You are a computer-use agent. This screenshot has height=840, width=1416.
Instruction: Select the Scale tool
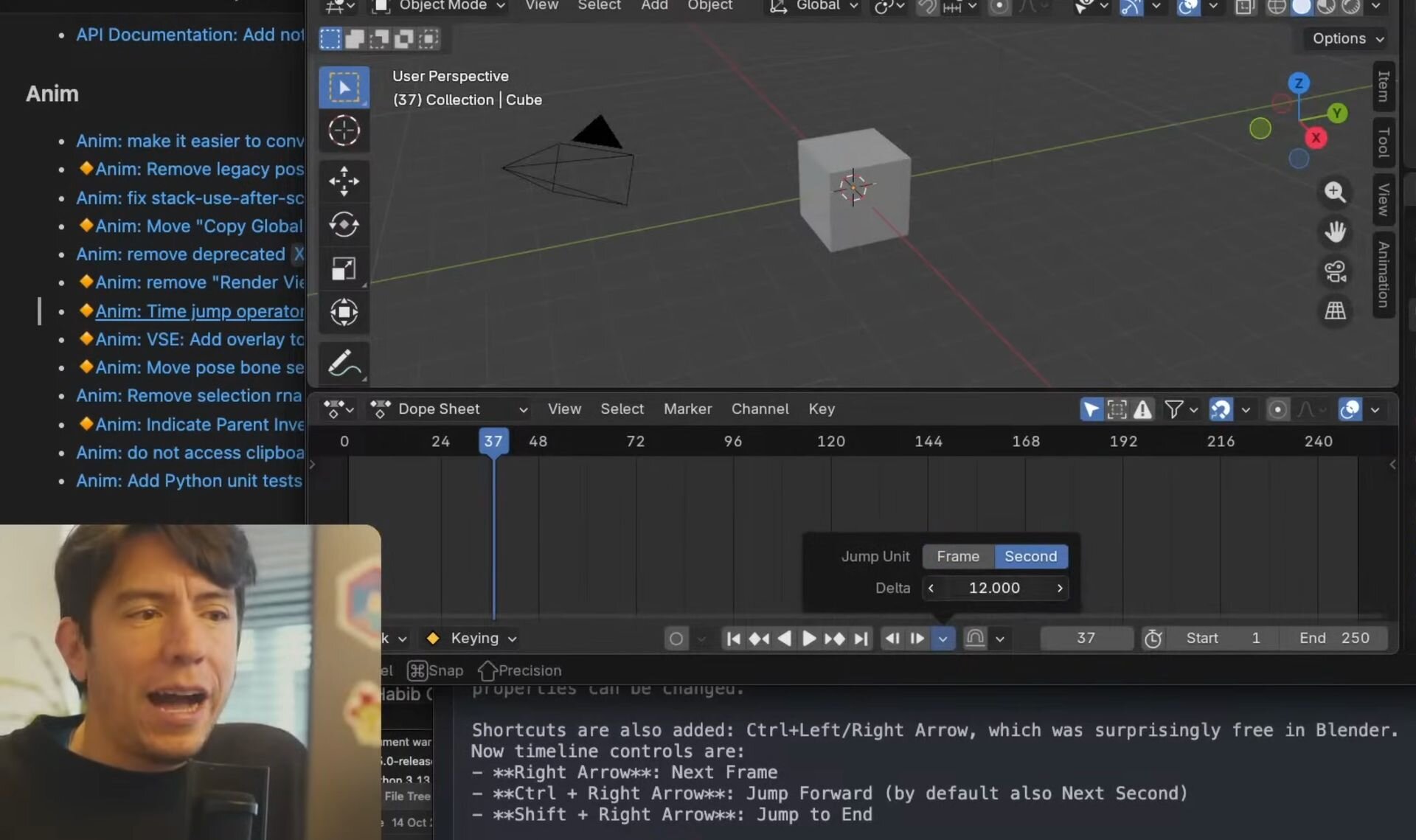[x=344, y=268]
